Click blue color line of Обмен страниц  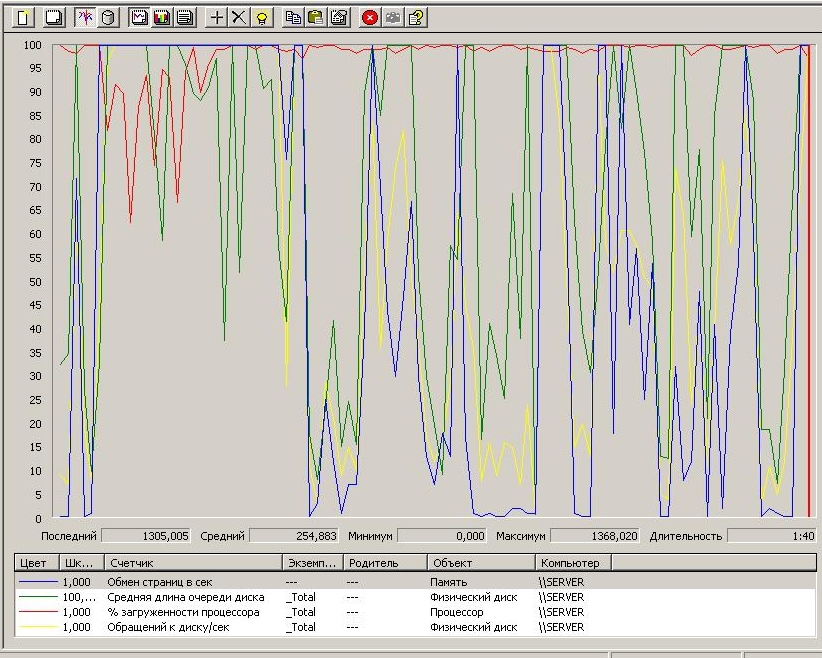tap(37, 582)
